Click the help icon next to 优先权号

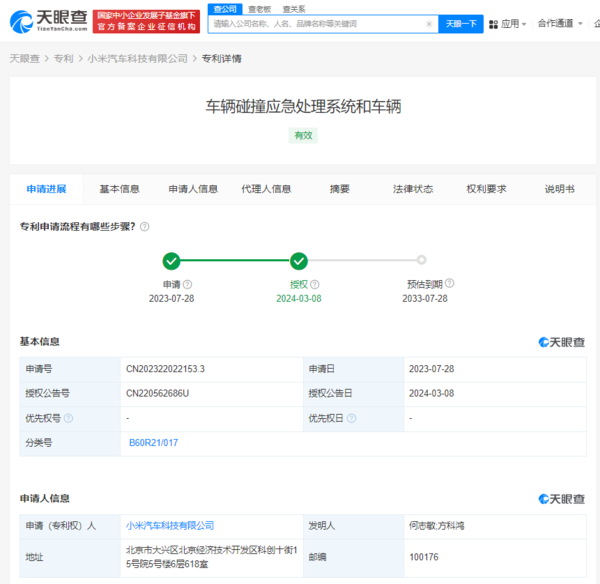tap(69, 418)
